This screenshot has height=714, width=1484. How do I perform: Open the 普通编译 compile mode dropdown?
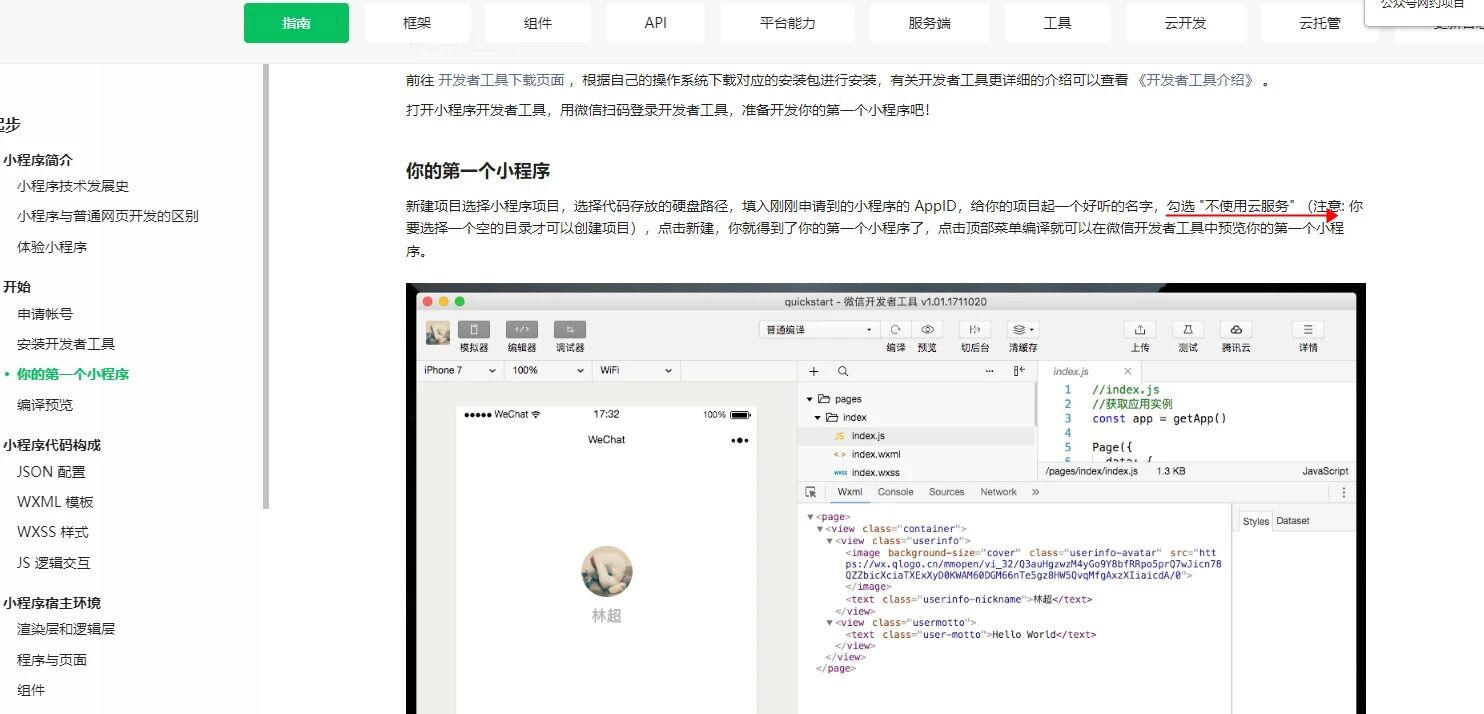pyautogui.click(x=819, y=329)
